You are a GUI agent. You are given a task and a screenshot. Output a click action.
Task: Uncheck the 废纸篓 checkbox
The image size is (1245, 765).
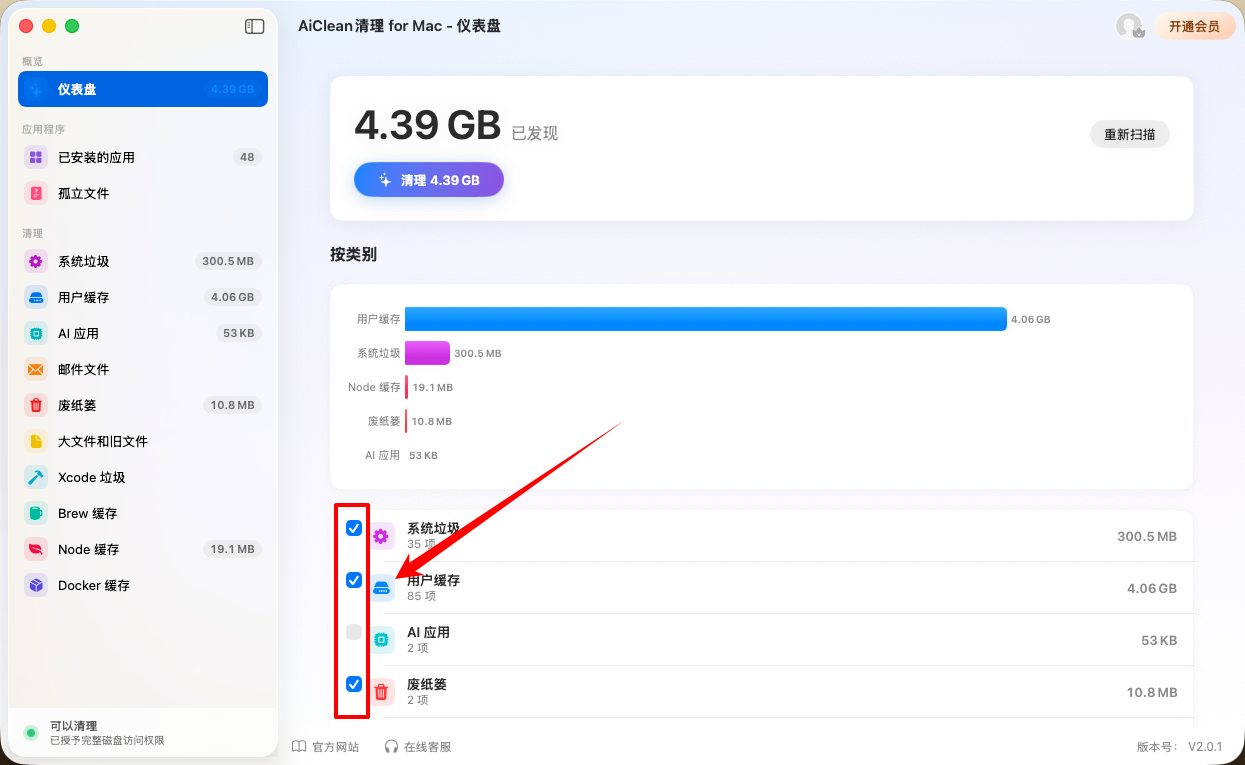[x=354, y=684]
